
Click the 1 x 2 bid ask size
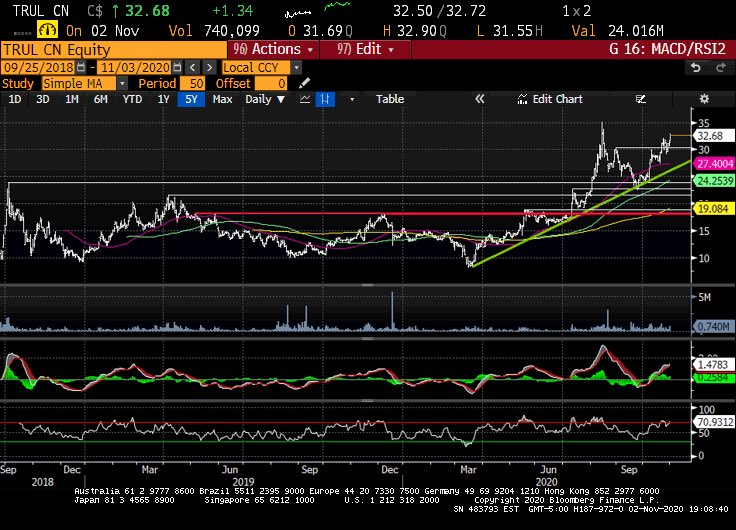click(576, 11)
